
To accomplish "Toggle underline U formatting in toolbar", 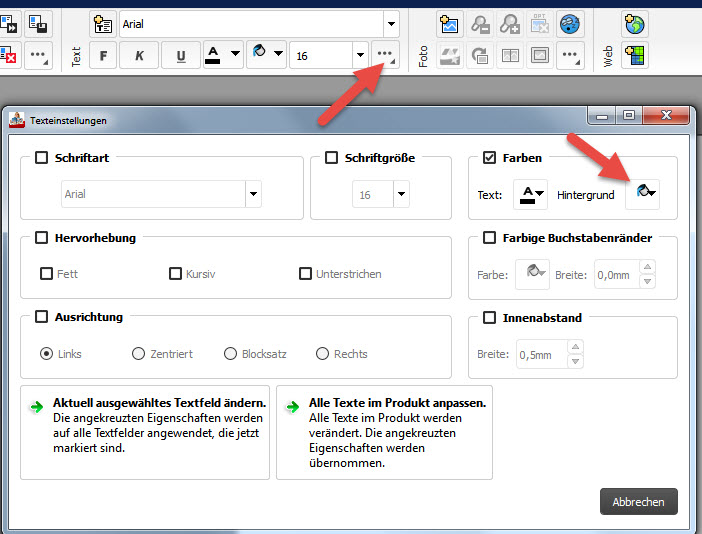I will point(180,55).
